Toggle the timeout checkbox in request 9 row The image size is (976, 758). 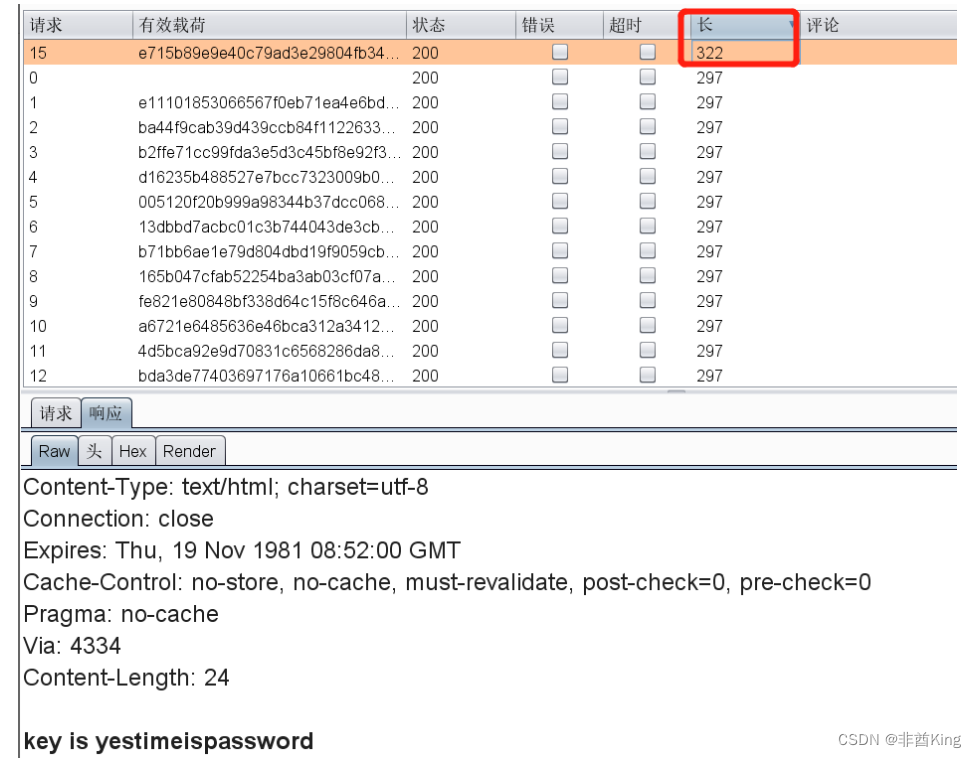[648, 301]
